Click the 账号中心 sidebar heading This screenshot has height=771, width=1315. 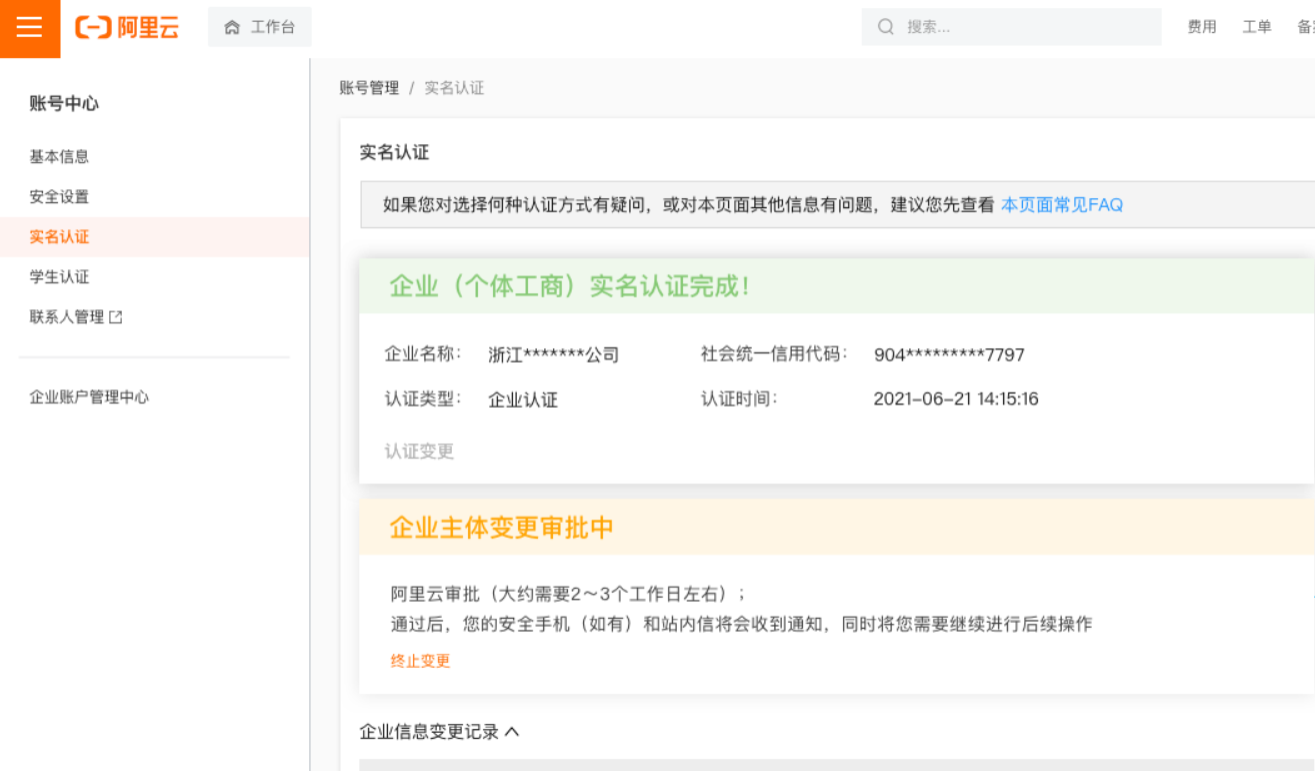[64, 104]
